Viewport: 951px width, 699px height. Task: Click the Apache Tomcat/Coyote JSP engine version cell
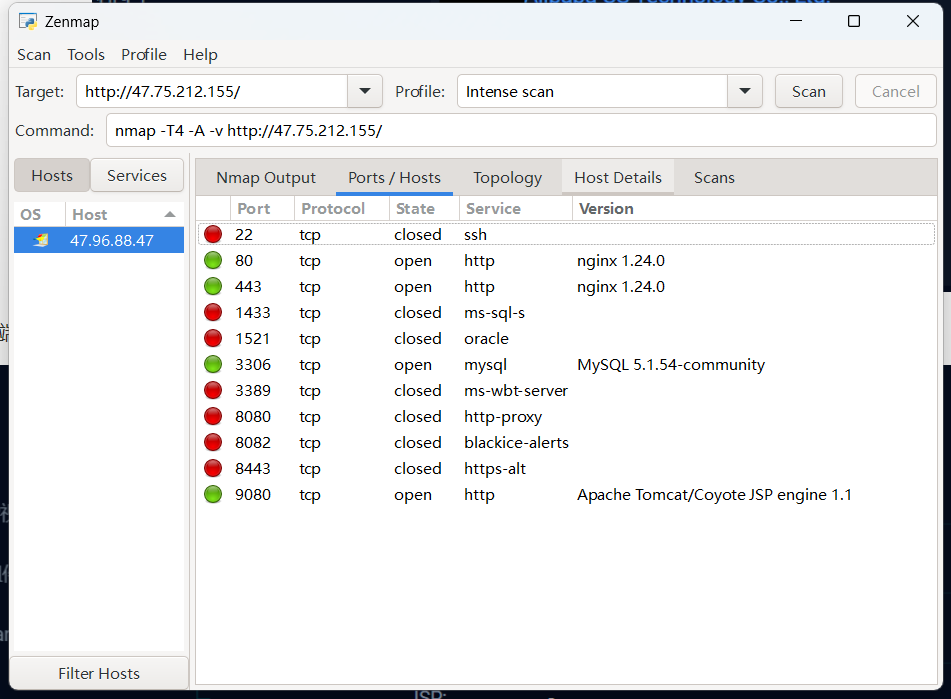[714, 495]
